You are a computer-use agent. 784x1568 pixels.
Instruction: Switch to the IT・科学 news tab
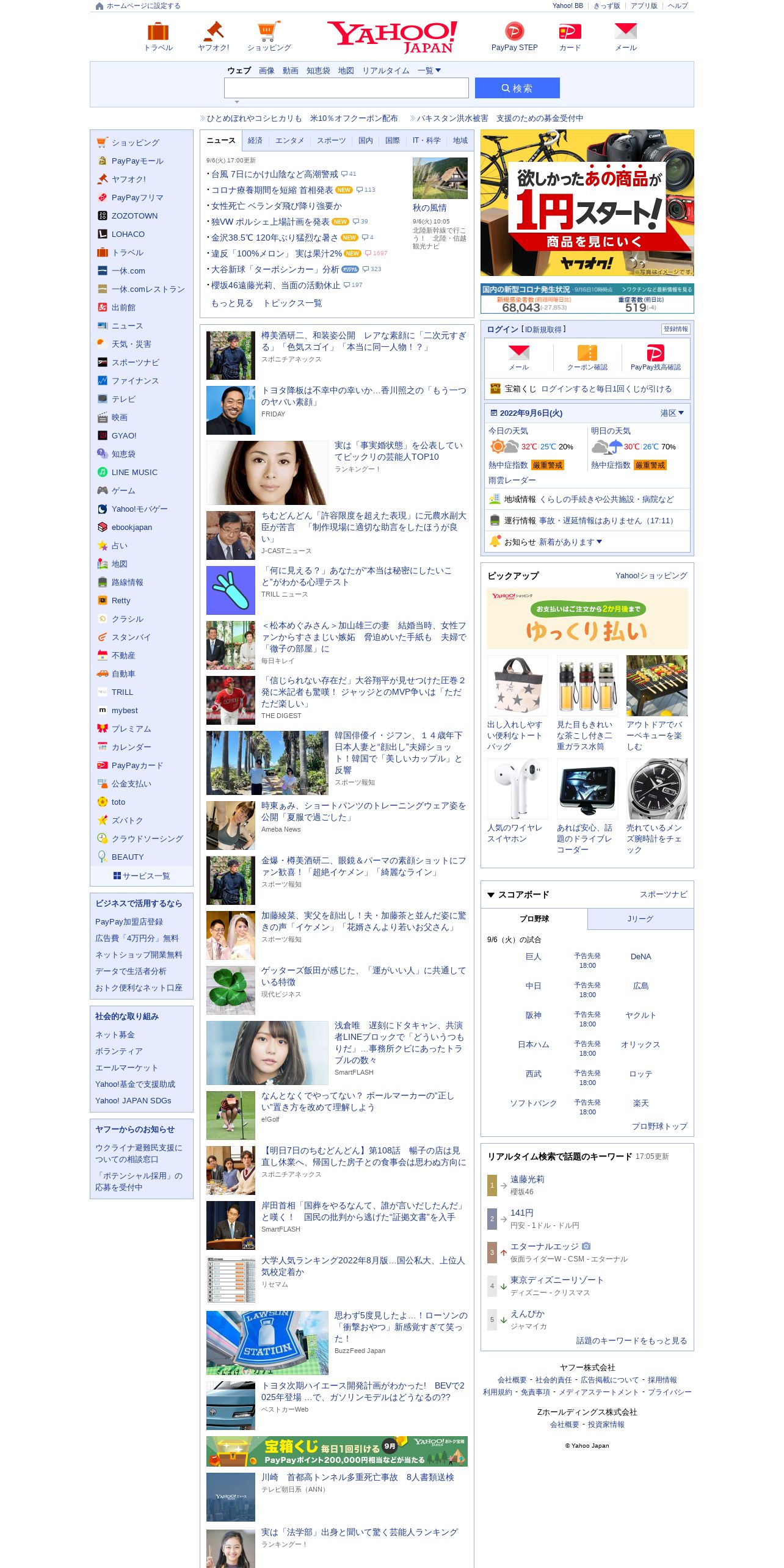click(x=426, y=140)
